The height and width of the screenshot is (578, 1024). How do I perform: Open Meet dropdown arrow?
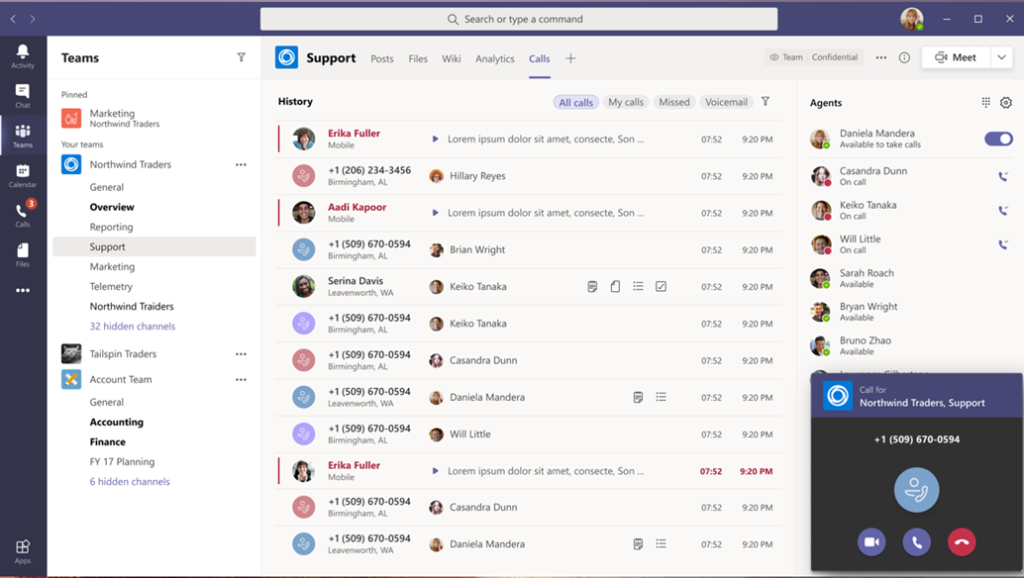[1002, 57]
